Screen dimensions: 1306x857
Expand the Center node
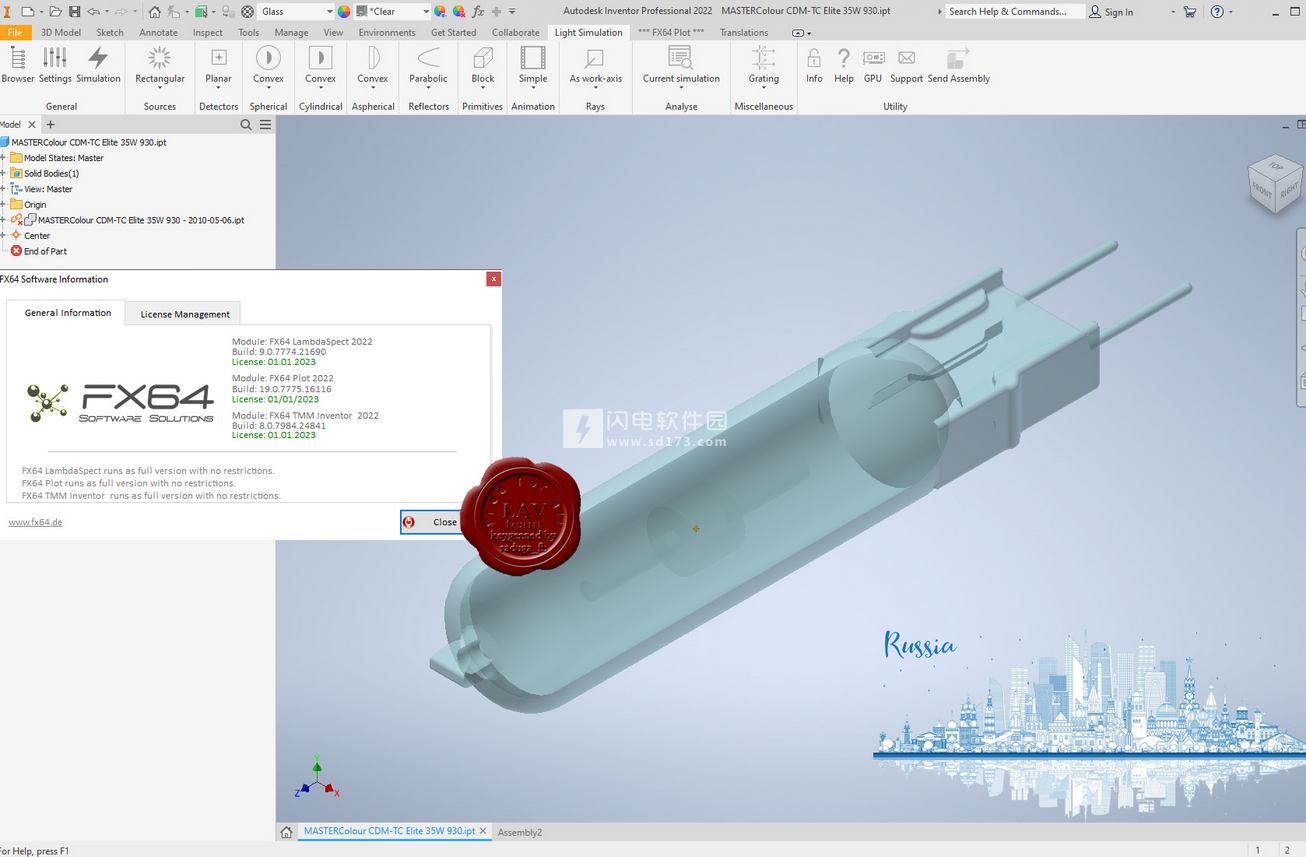pyautogui.click(x=4, y=235)
